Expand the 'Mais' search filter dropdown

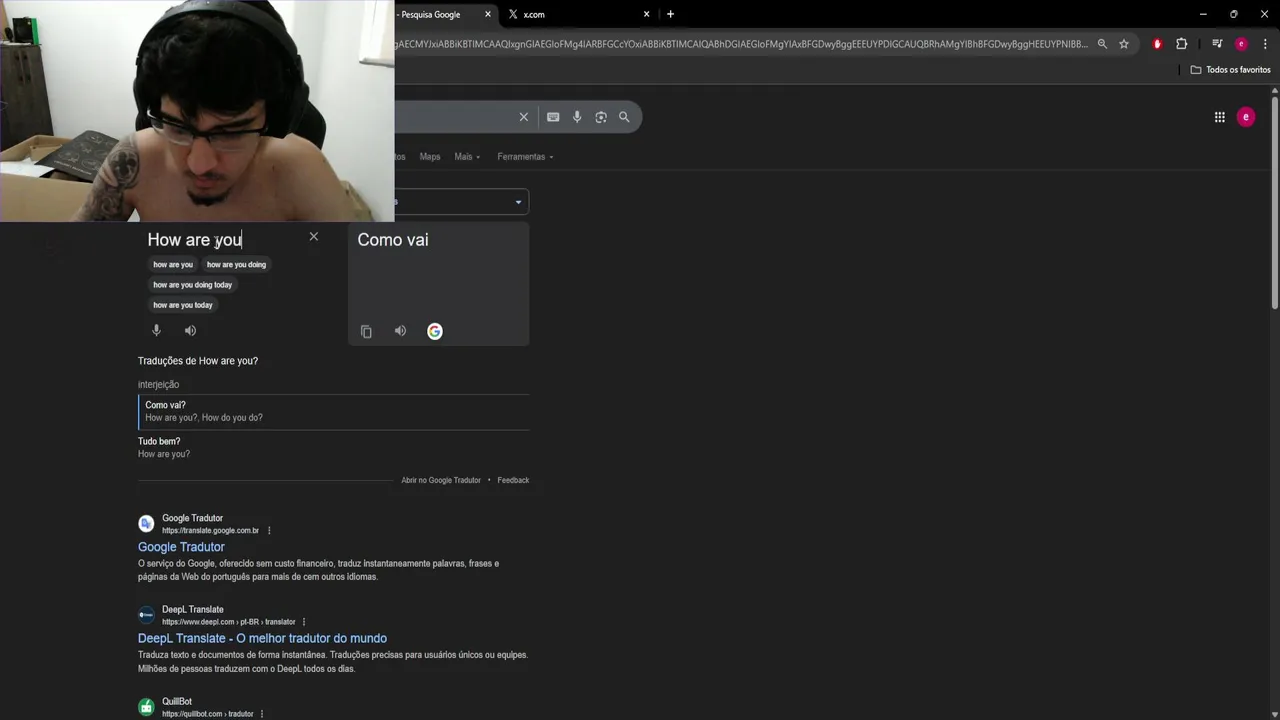[467, 157]
